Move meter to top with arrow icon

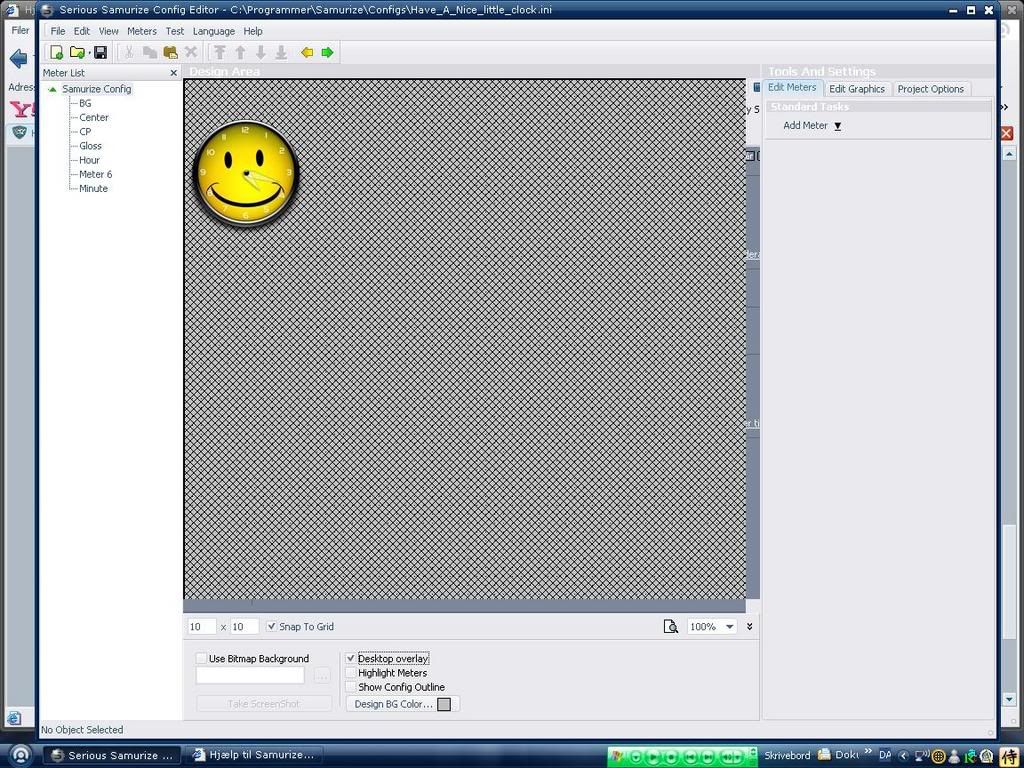[220, 52]
